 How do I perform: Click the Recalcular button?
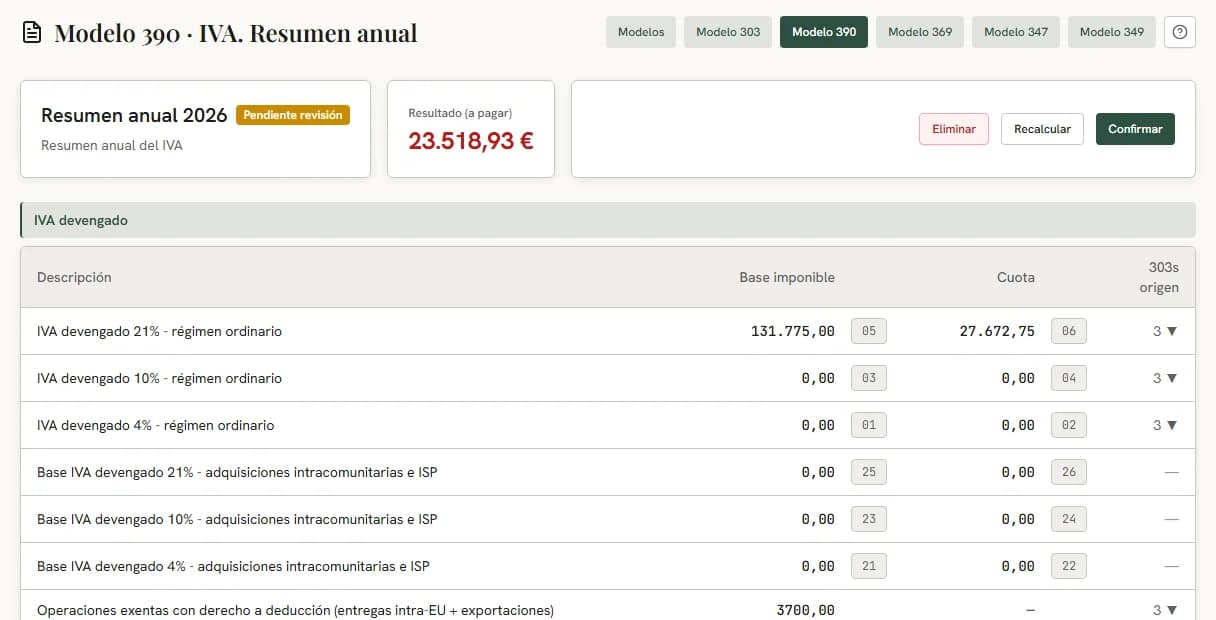(x=1042, y=129)
